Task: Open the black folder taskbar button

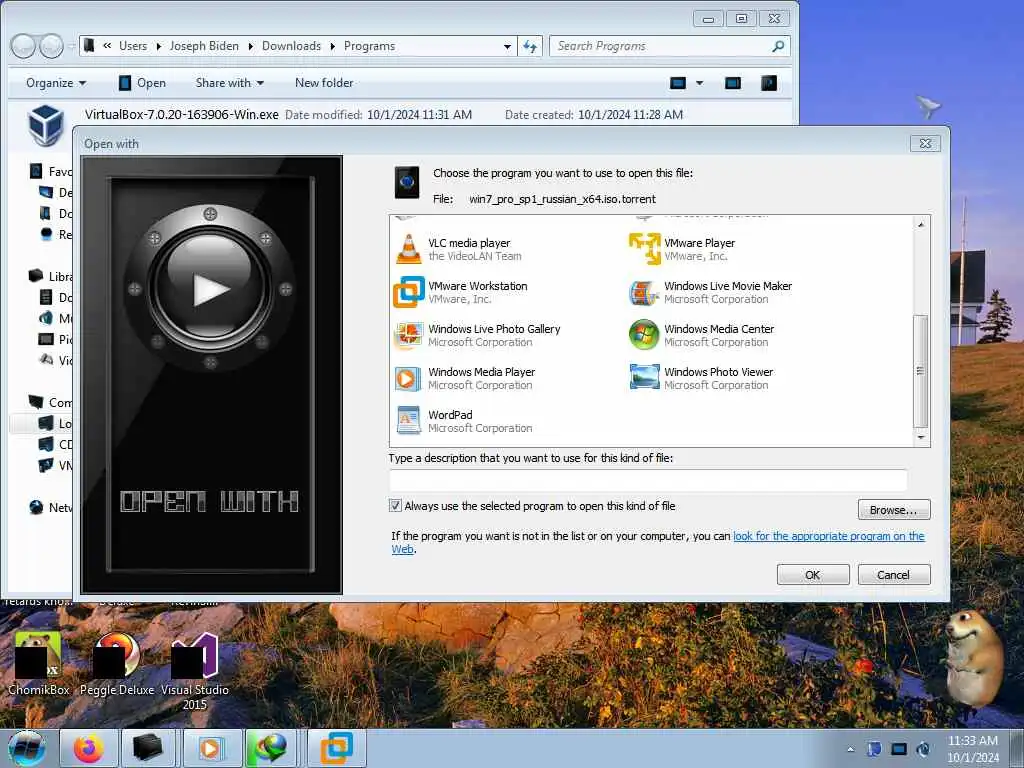Action: pyautogui.click(x=148, y=748)
